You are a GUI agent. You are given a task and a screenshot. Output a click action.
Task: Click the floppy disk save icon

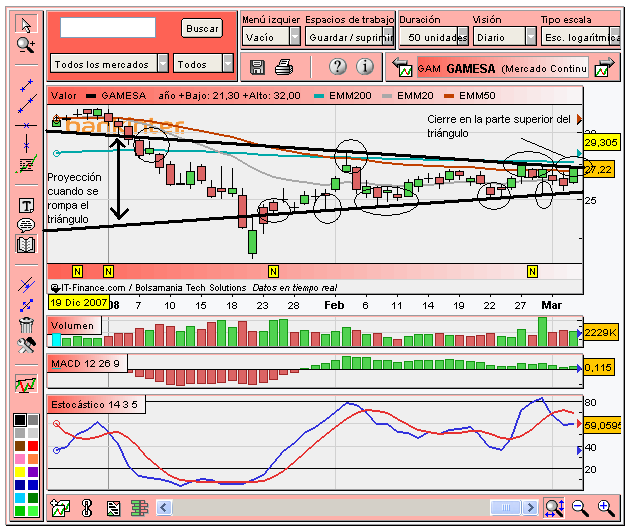pyautogui.click(x=257, y=67)
